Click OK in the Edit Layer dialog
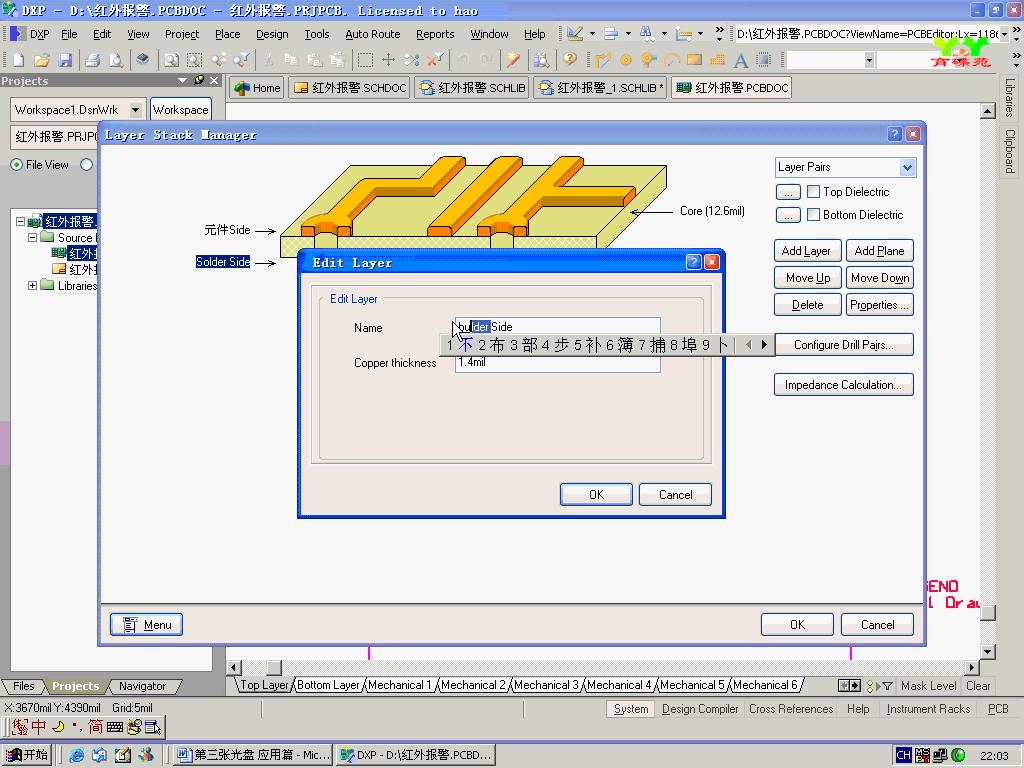 596,494
